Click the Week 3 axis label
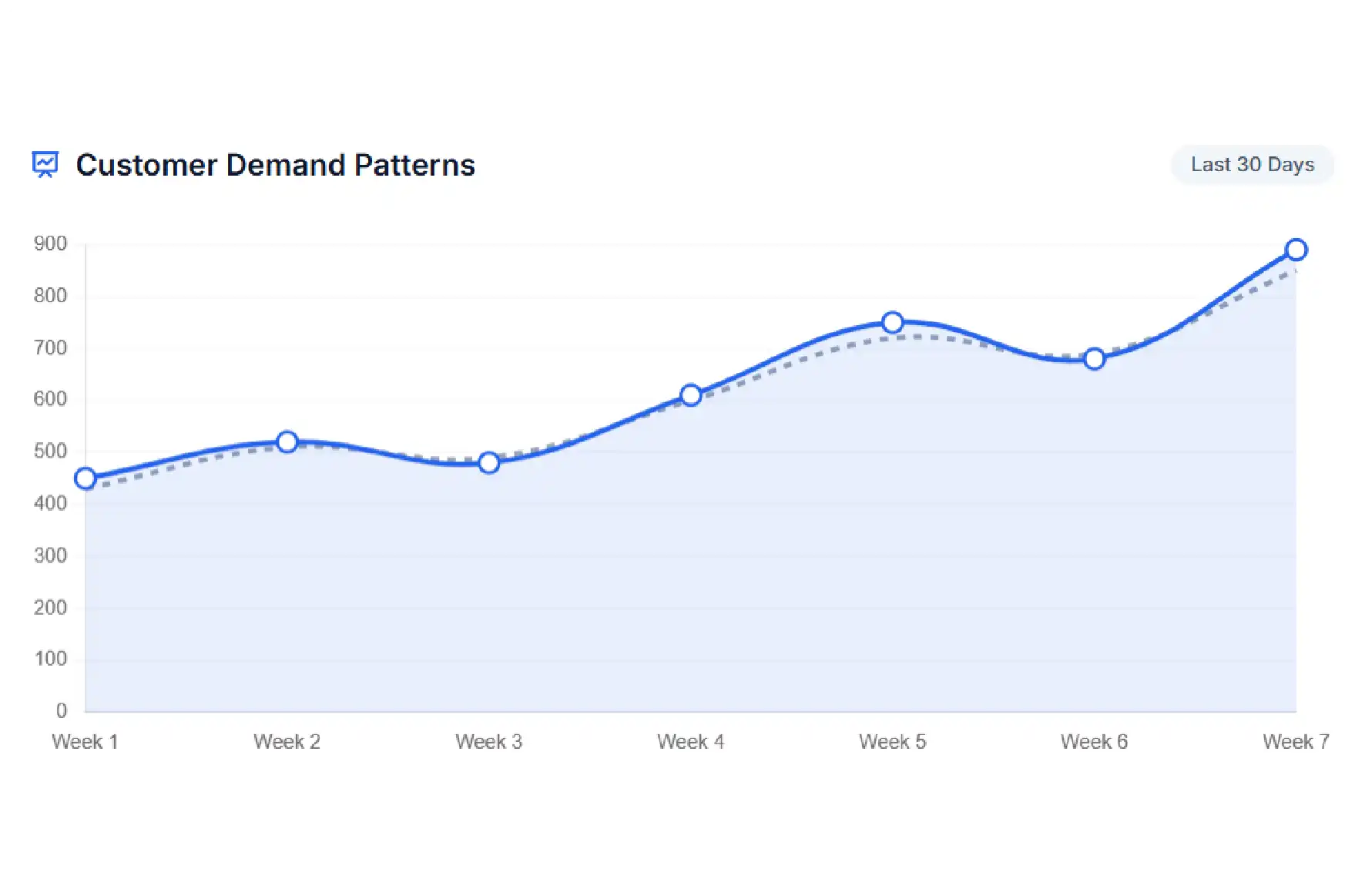Viewport: 1355px width, 896px height. tap(488, 741)
